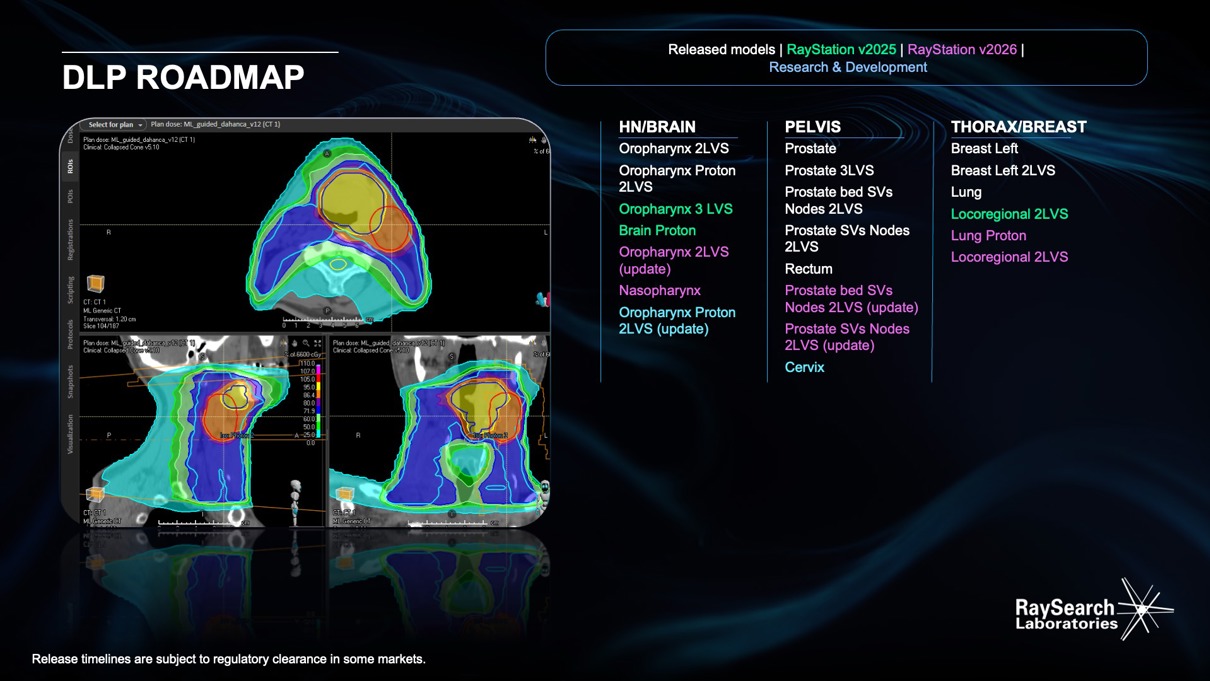Click the yellow swatch in the dose legend
Screen dimensions: 1210x681
point(318,386)
